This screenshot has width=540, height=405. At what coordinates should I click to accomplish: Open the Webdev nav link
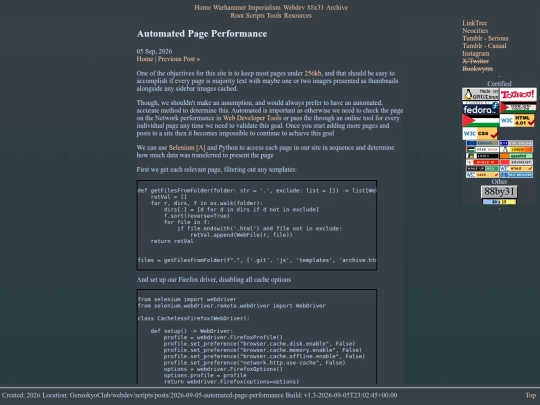294,8
